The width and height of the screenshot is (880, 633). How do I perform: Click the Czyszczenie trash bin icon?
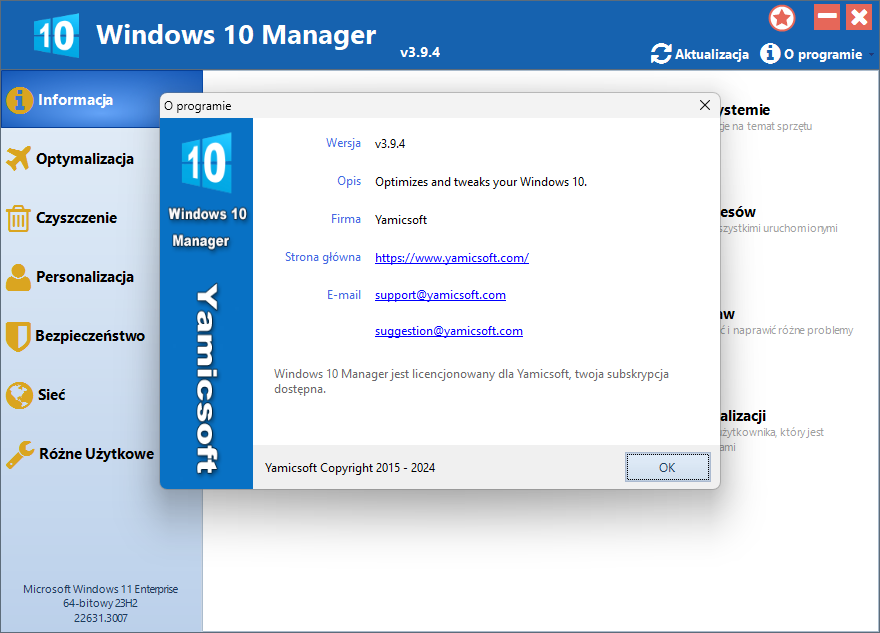click(18, 218)
